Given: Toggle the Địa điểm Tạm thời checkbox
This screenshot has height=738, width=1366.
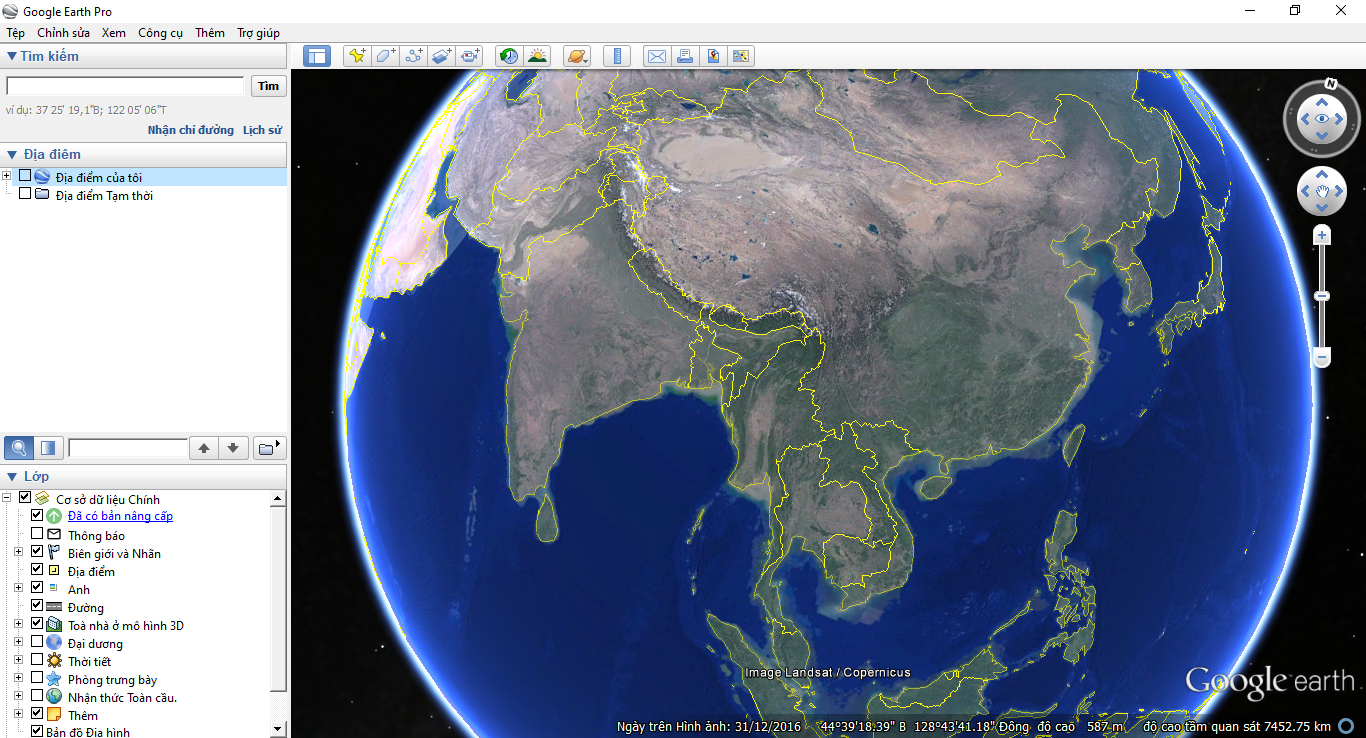Looking at the screenshot, I should pyautogui.click(x=25, y=194).
